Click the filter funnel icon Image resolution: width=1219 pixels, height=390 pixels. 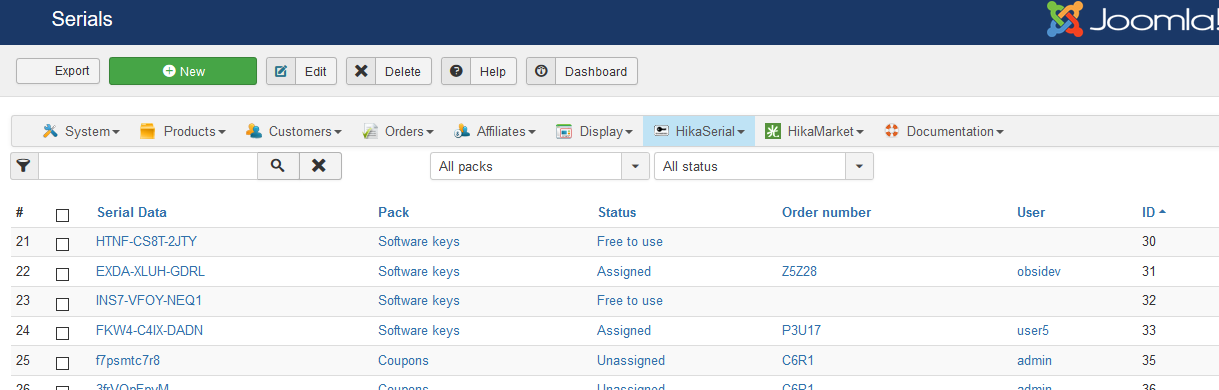coord(24,166)
